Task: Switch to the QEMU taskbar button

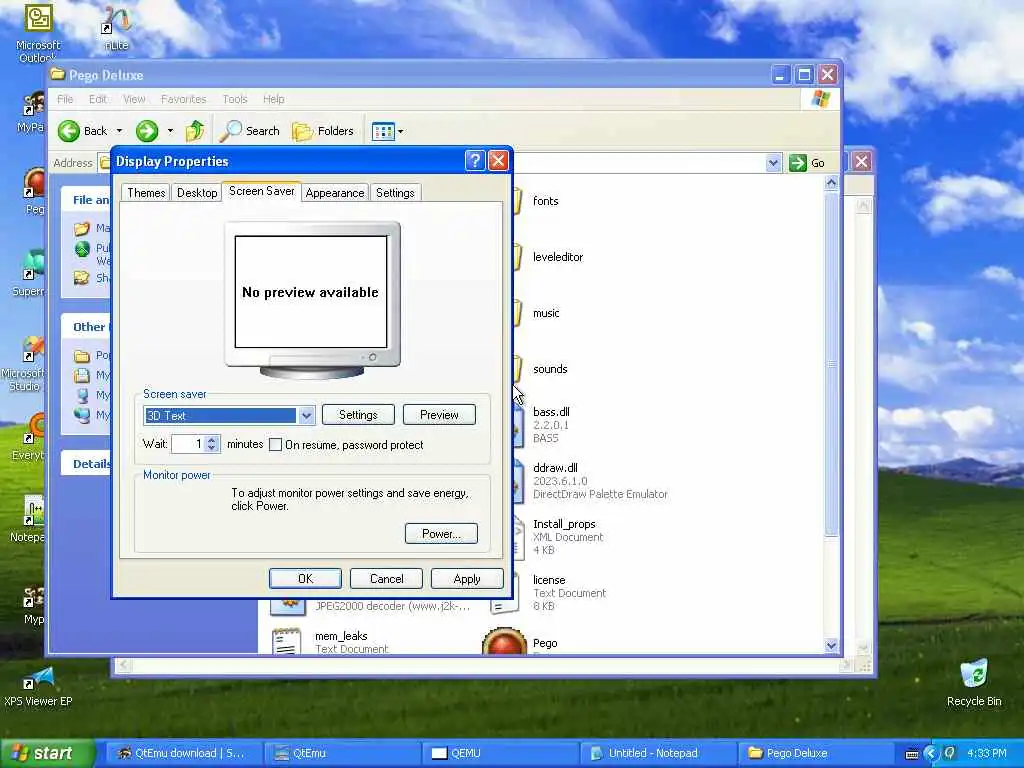Action: click(x=500, y=754)
